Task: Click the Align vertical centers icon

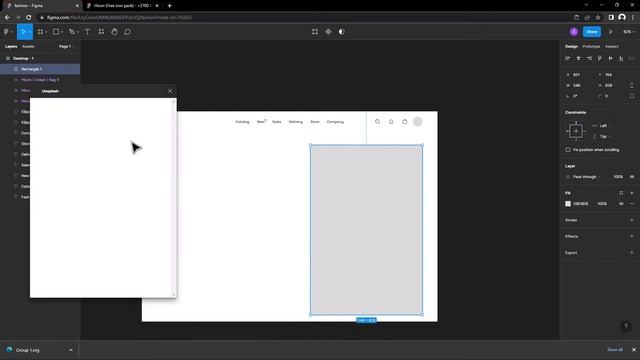Action: point(610,58)
